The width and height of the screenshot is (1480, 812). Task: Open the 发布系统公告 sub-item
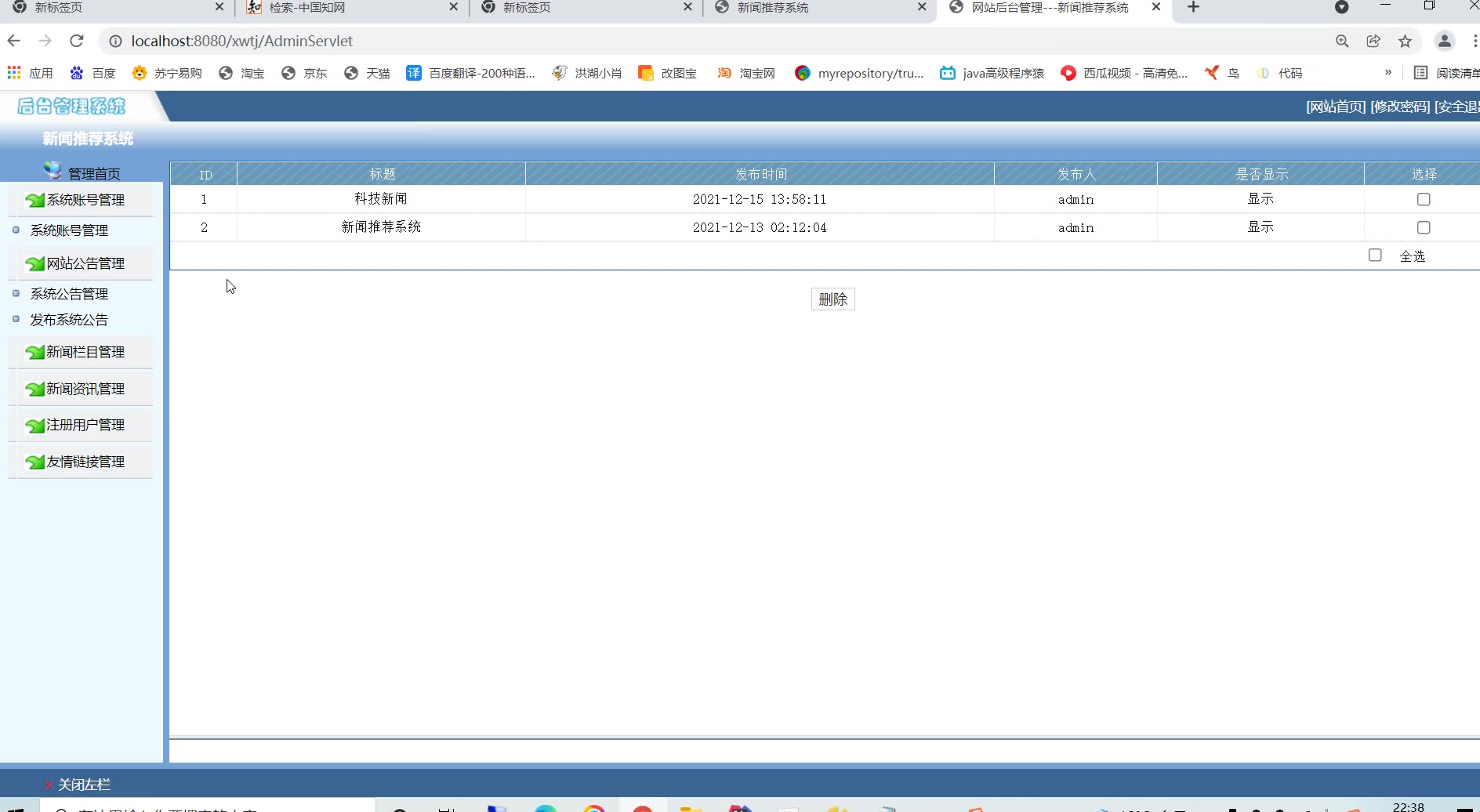(x=69, y=320)
